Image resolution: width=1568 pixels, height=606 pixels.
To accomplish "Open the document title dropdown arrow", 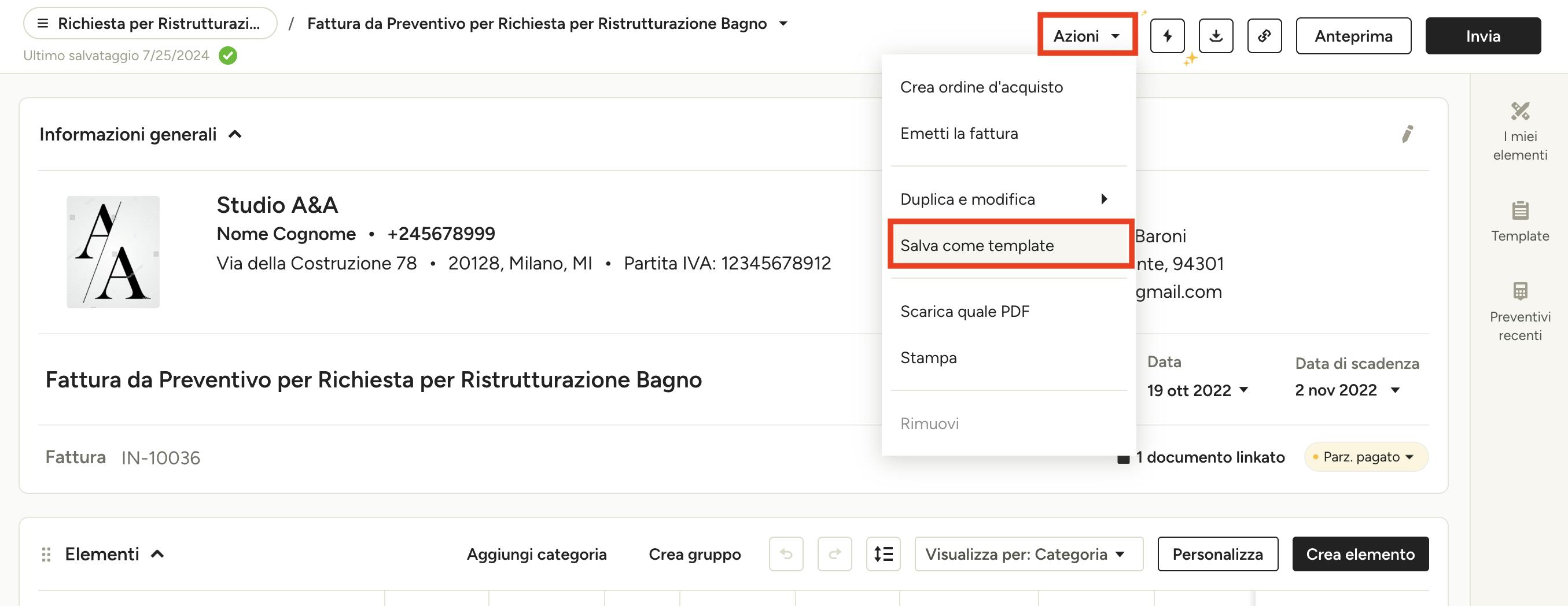I will (x=783, y=24).
